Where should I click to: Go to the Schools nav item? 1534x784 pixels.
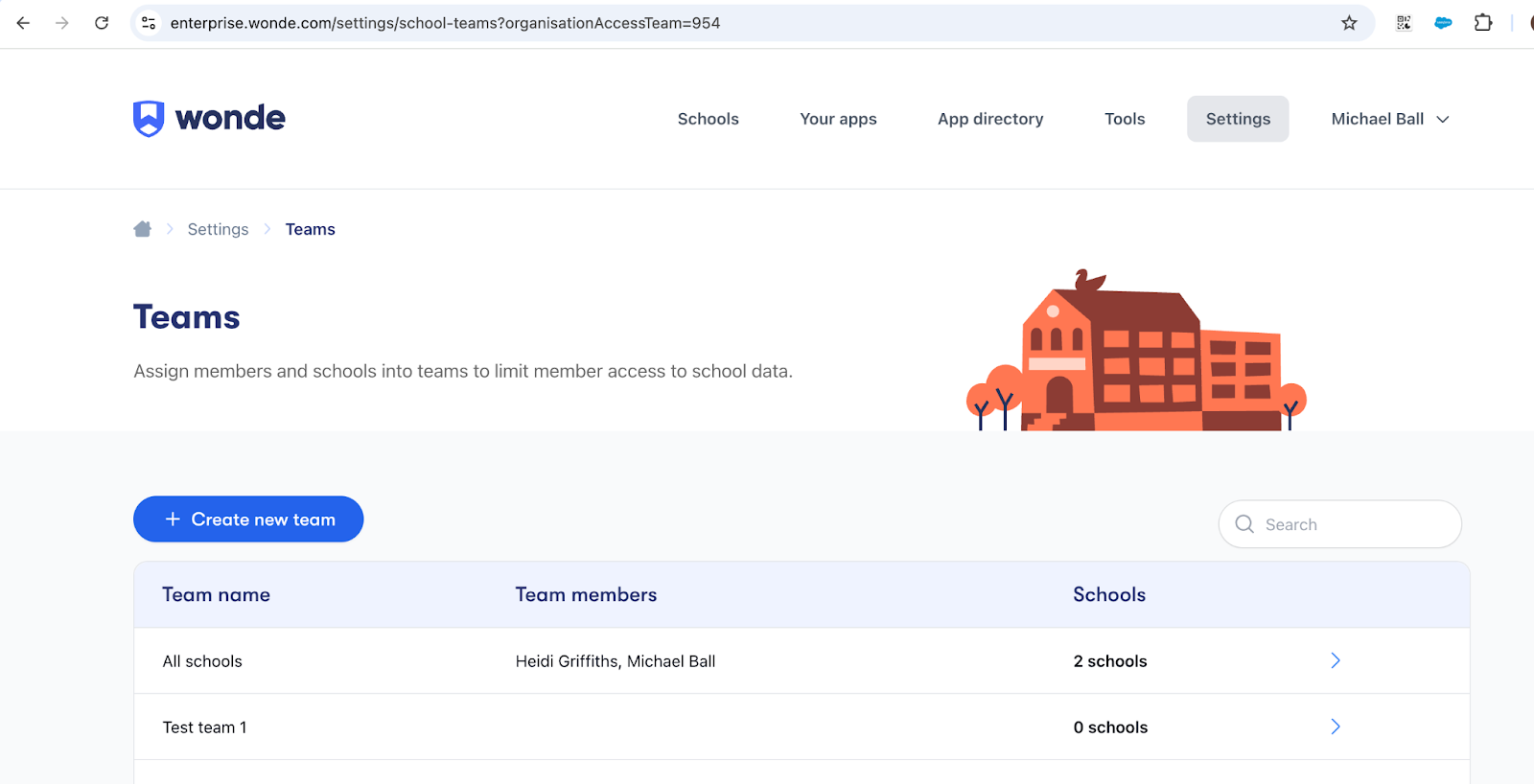point(708,119)
